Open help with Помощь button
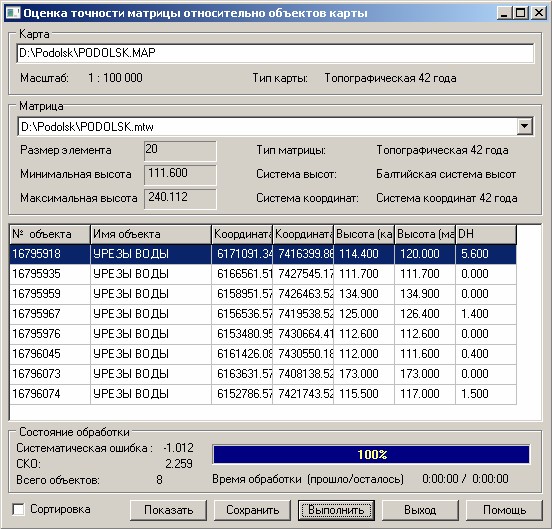Image resolution: width=552 pixels, height=529 pixels. click(x=504, y=510)
